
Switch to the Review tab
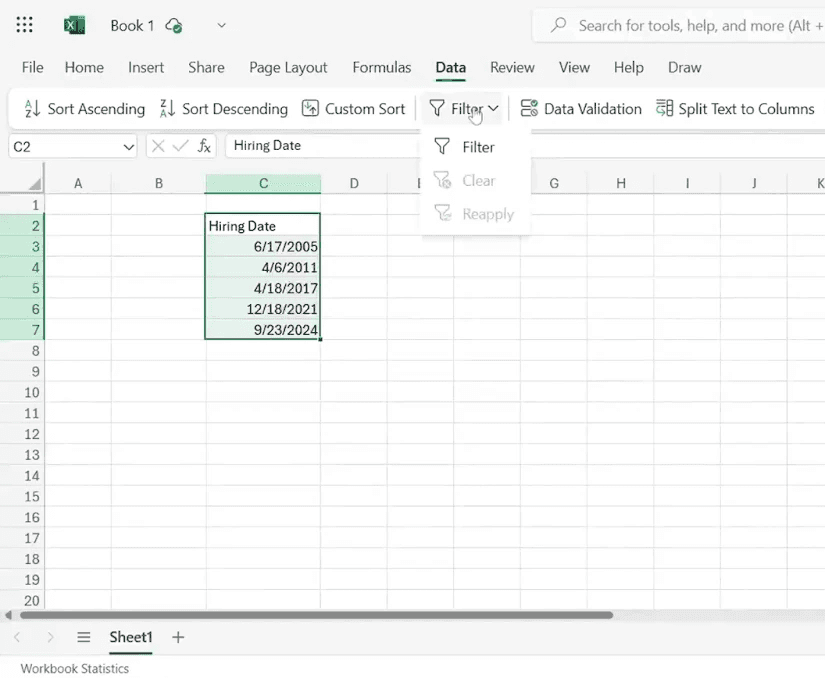(512, 67)
